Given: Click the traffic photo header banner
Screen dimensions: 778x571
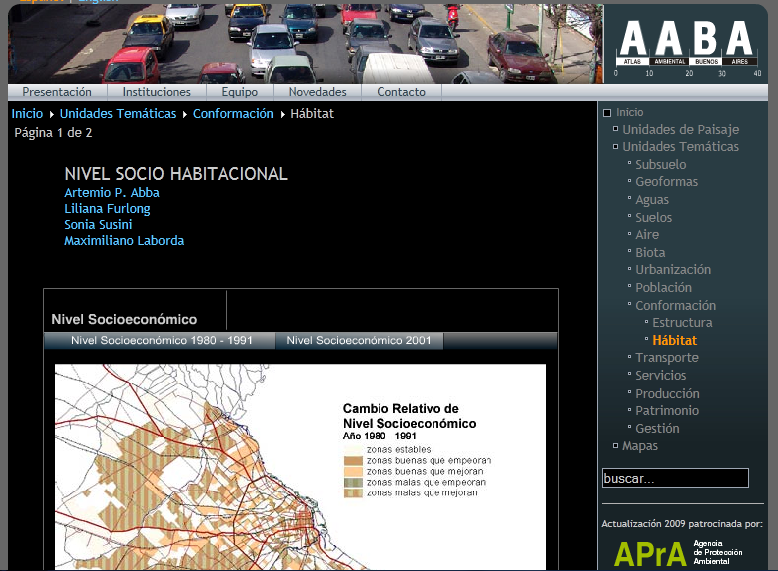Looking at the screenshot, I should [305, 44].
